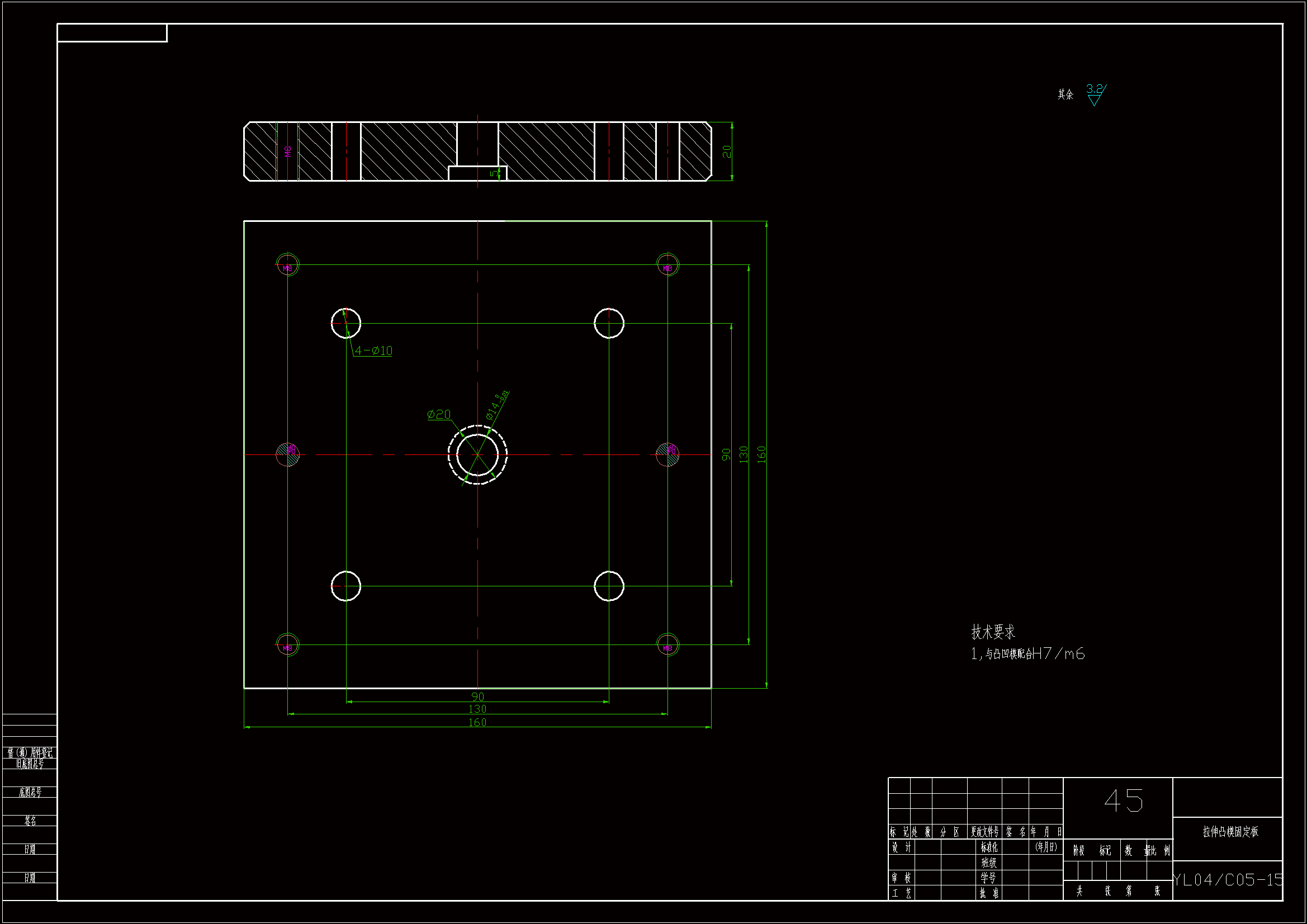Click the 设计 cell in title block
Viewport: 1307px width, 924px height.
901,848
